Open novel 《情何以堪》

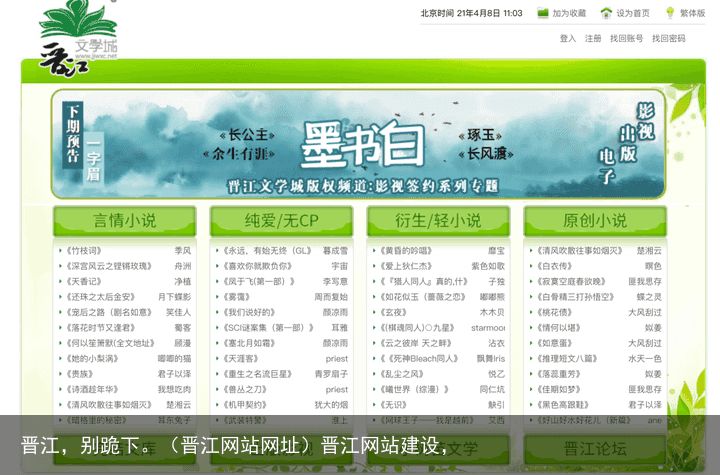pyautogui.click(x=558, y=328)
